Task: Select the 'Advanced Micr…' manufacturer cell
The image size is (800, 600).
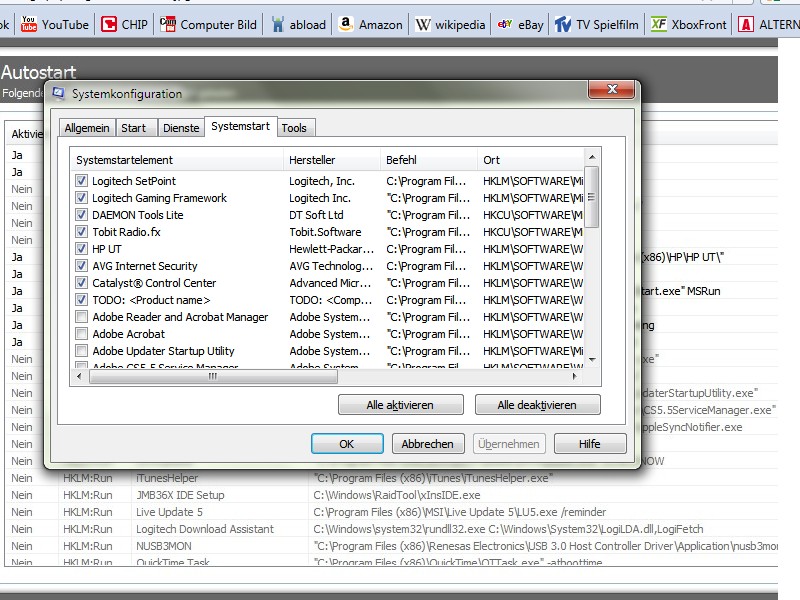Action: pyautogui.click(x=330, y=283)
